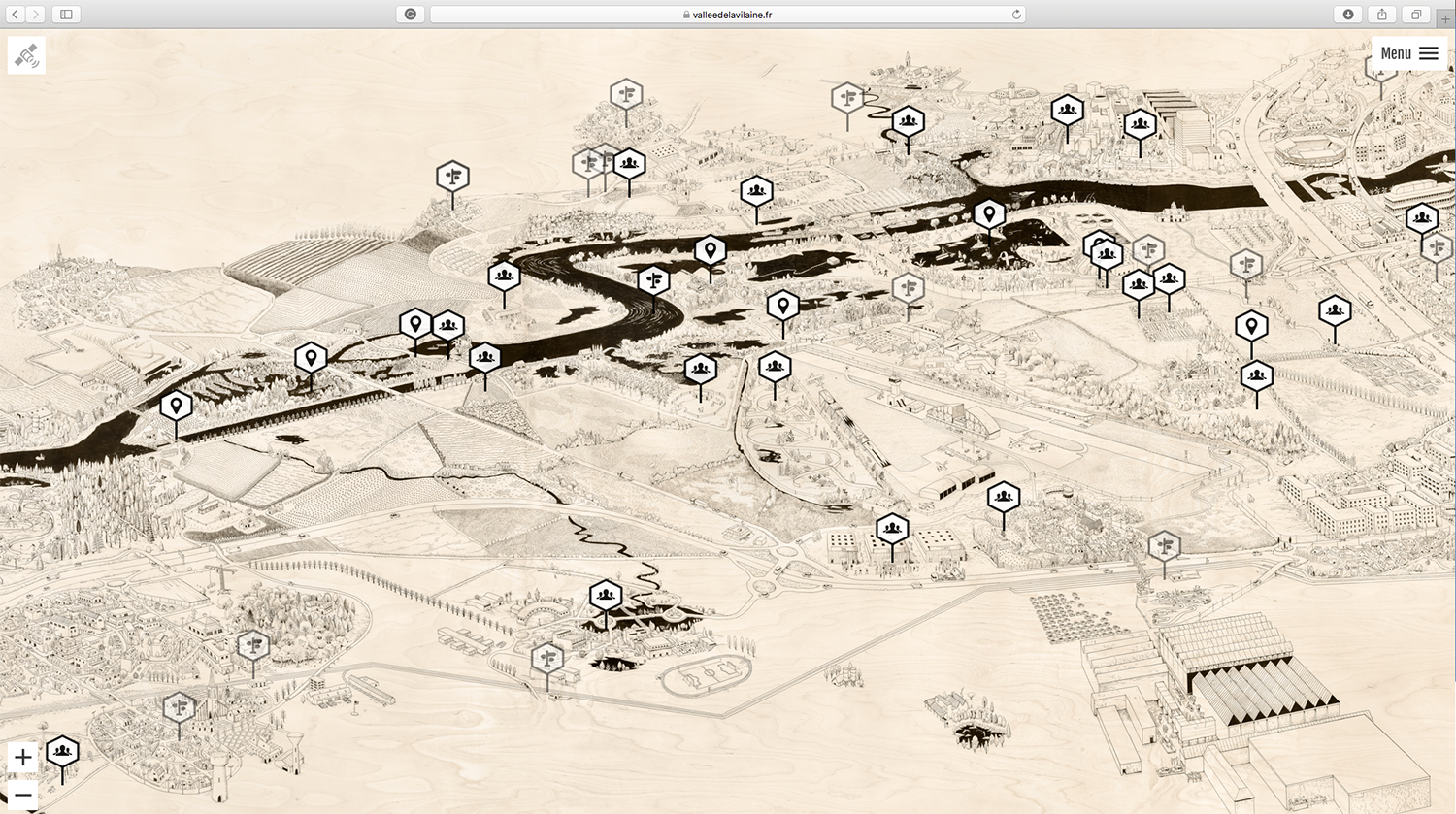The image size is (1456, 814).
Task: Reload the valleedelavilaine.fr page
Action: (1016, 15)
